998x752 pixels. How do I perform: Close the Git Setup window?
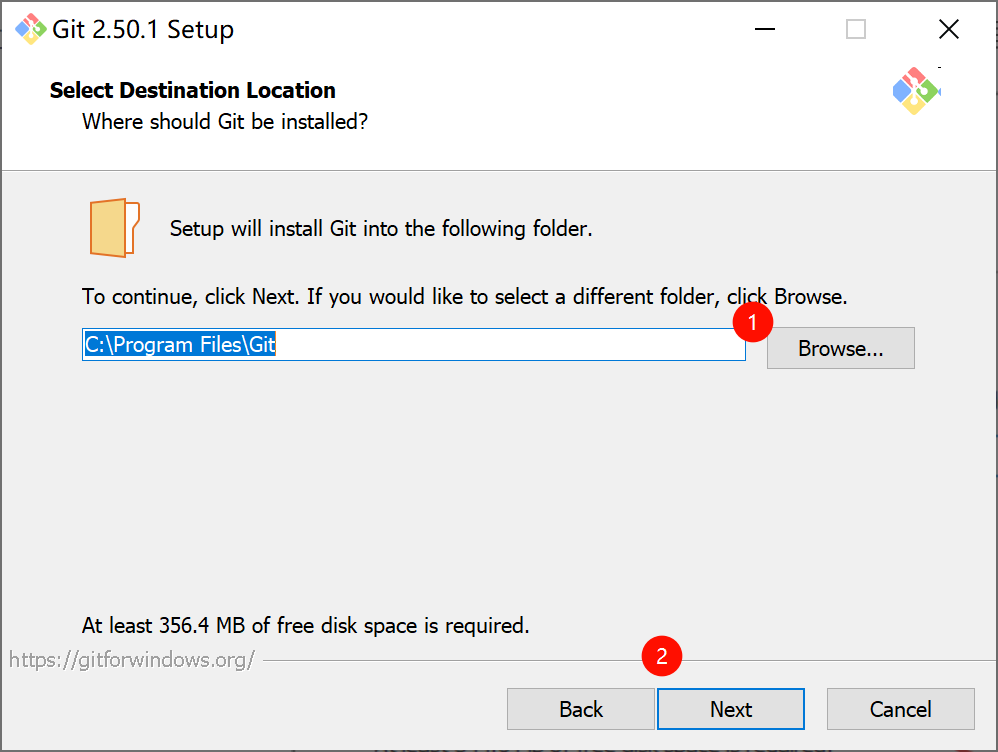click(x=948, y=29)
